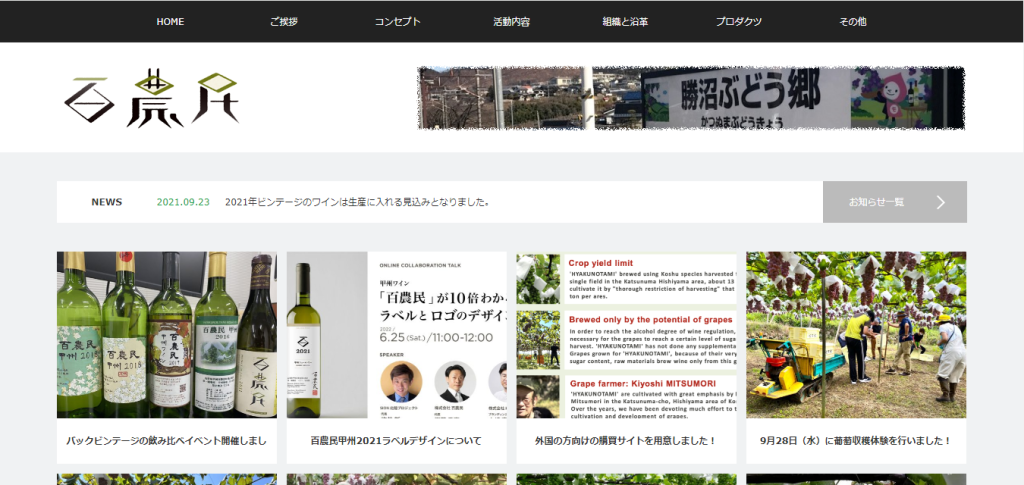The width and height of the screenshot is (1024, 485).
Task: Open the バックビンテージの飲み比べイベント article title
Action: 167,440
